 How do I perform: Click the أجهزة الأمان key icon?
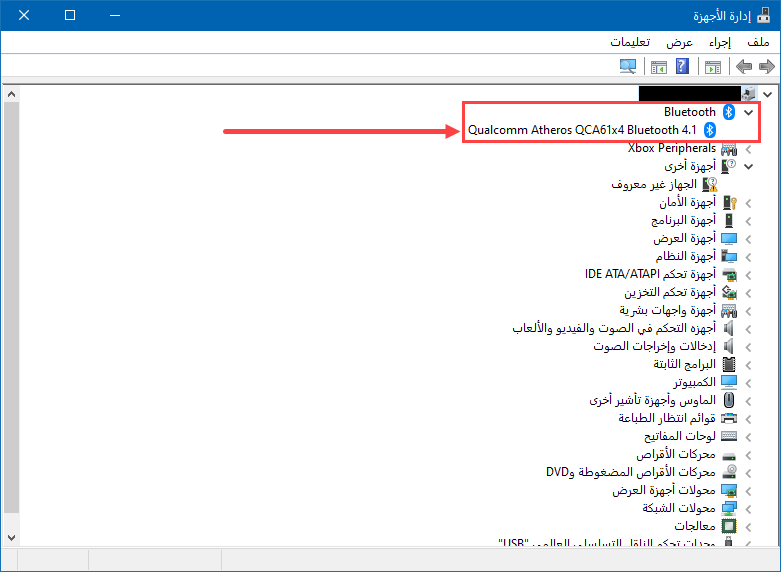730,202
